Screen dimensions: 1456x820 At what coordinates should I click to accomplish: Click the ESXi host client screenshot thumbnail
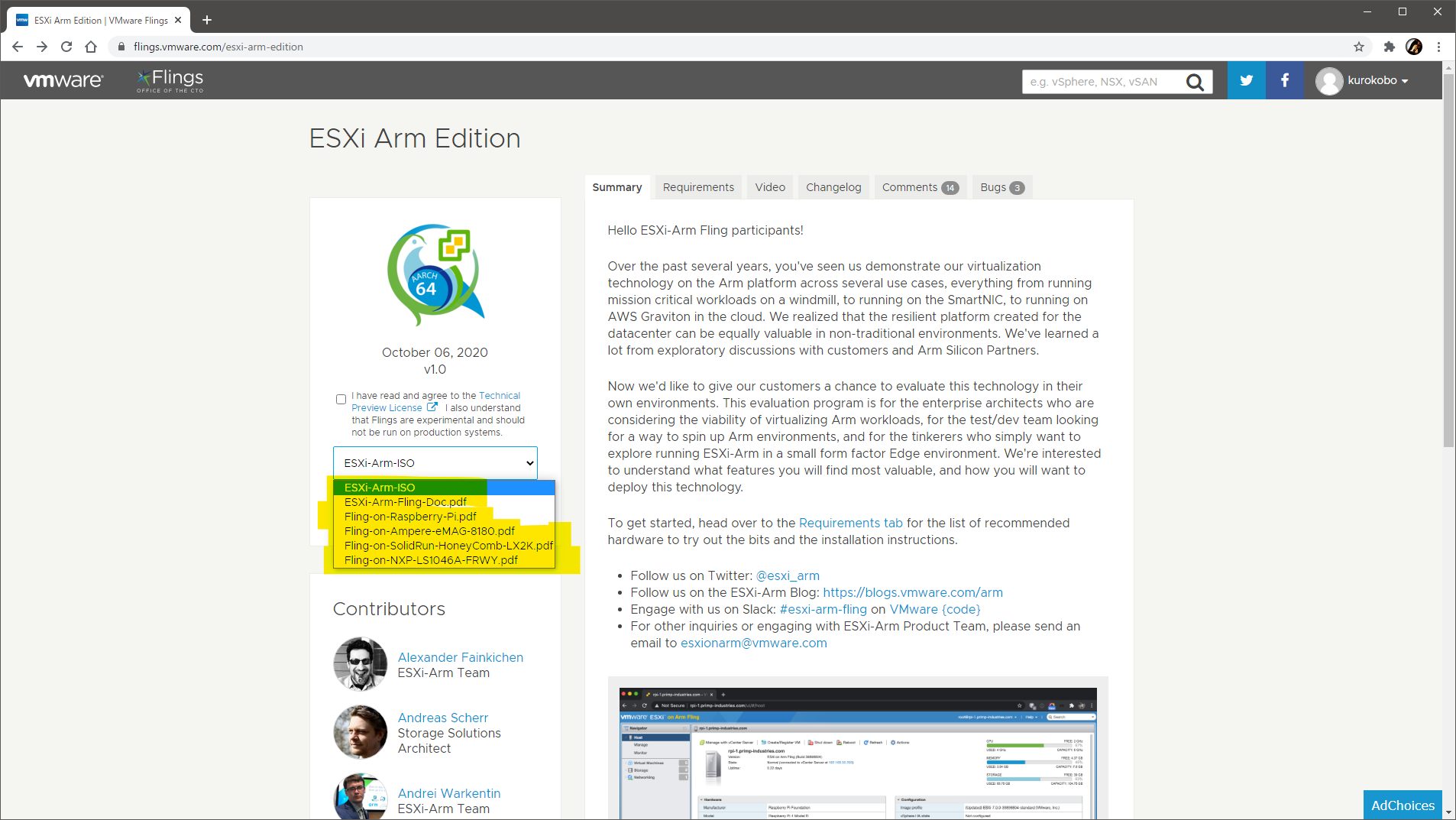click(857, 753)
